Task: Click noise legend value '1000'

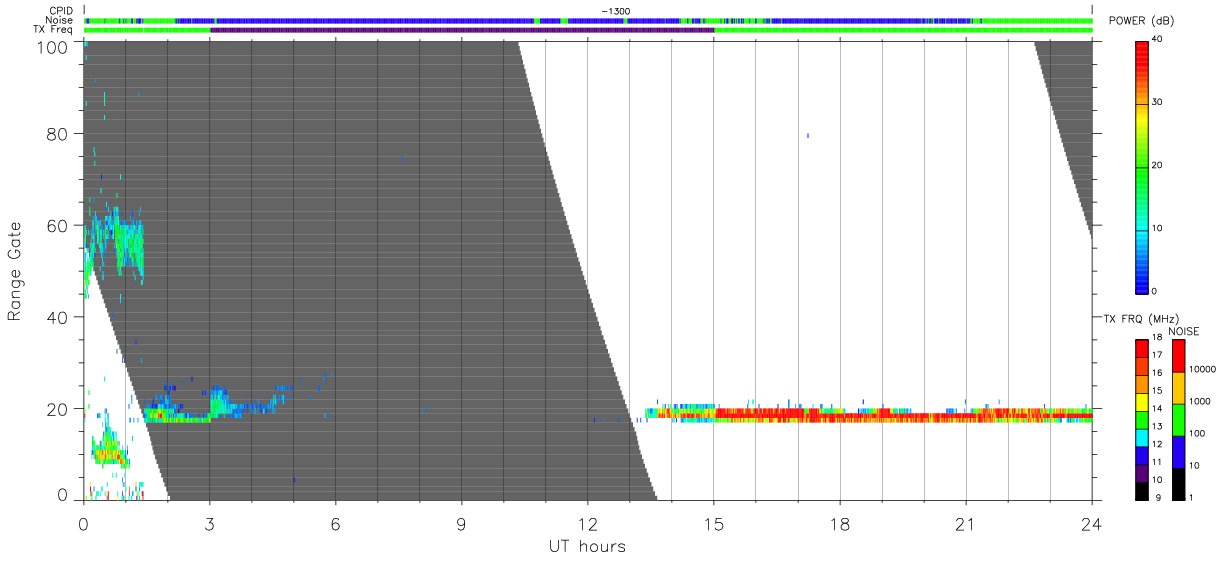Action: coord(1199,401)
